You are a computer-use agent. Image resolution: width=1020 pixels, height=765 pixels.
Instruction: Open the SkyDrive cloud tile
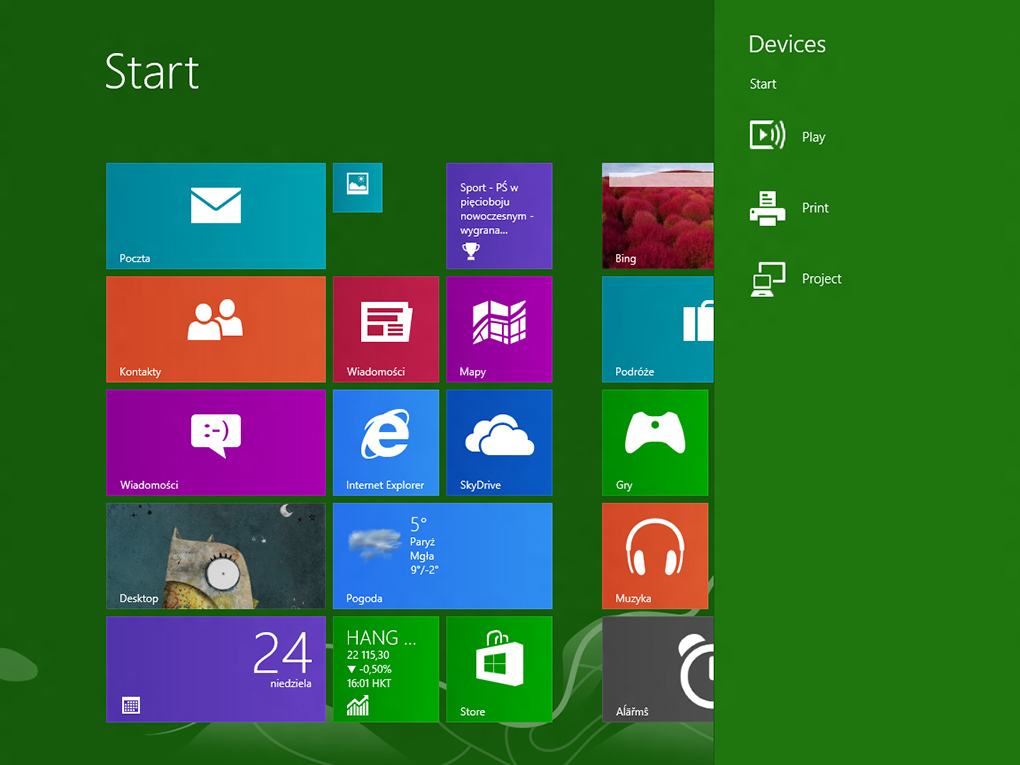click(499, 442)
